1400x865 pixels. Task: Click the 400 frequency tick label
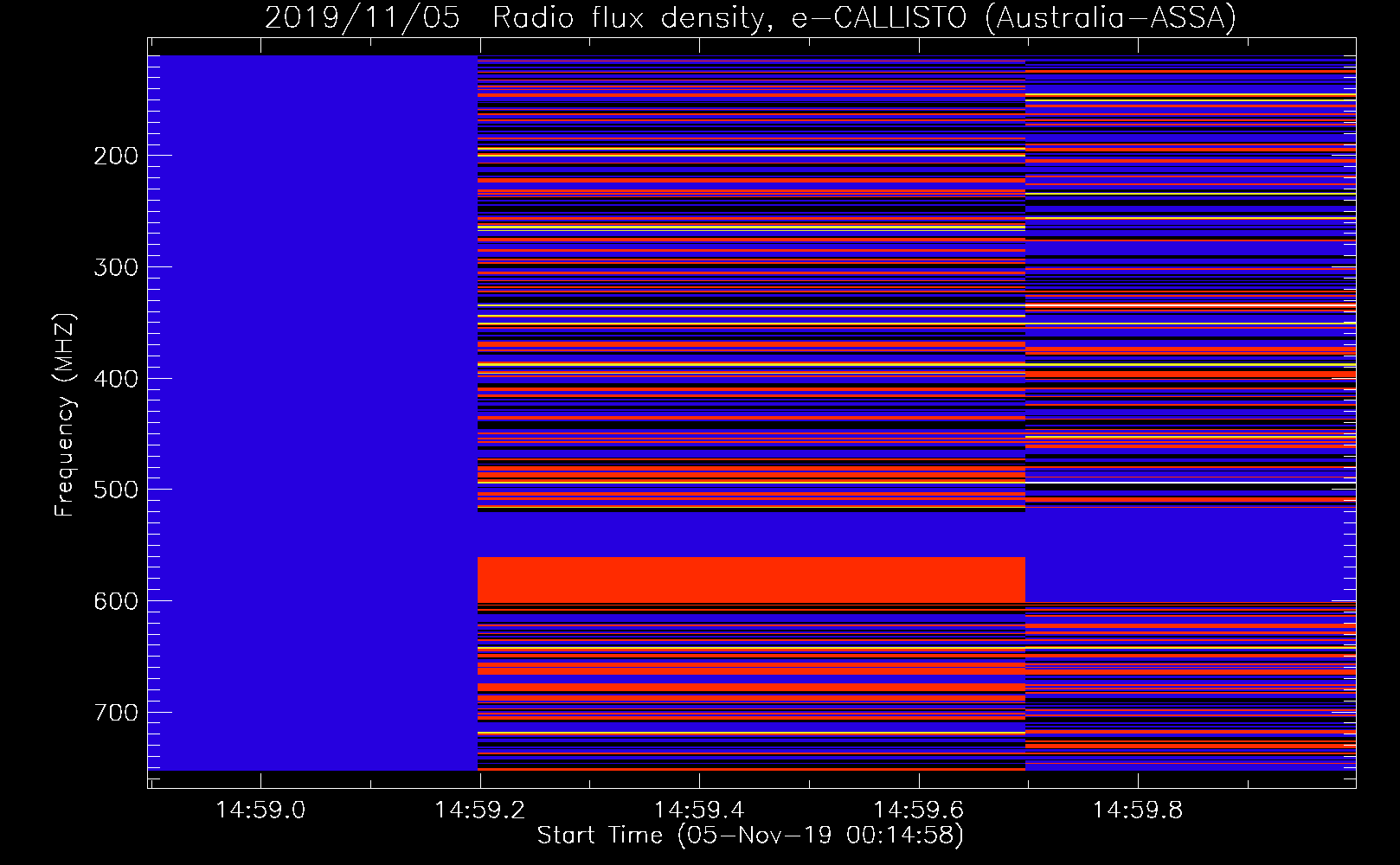pyautogui.click(x=116, y=379)
